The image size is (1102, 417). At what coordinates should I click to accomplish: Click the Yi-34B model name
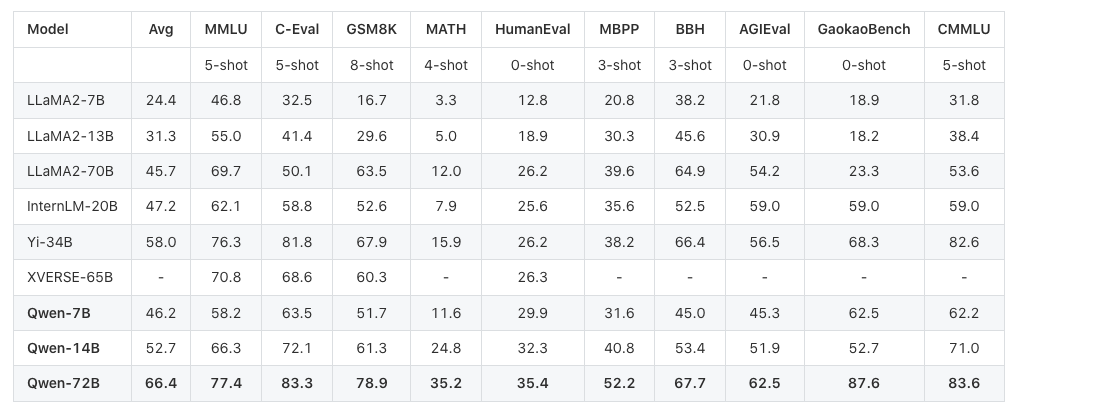click(50, 242)
